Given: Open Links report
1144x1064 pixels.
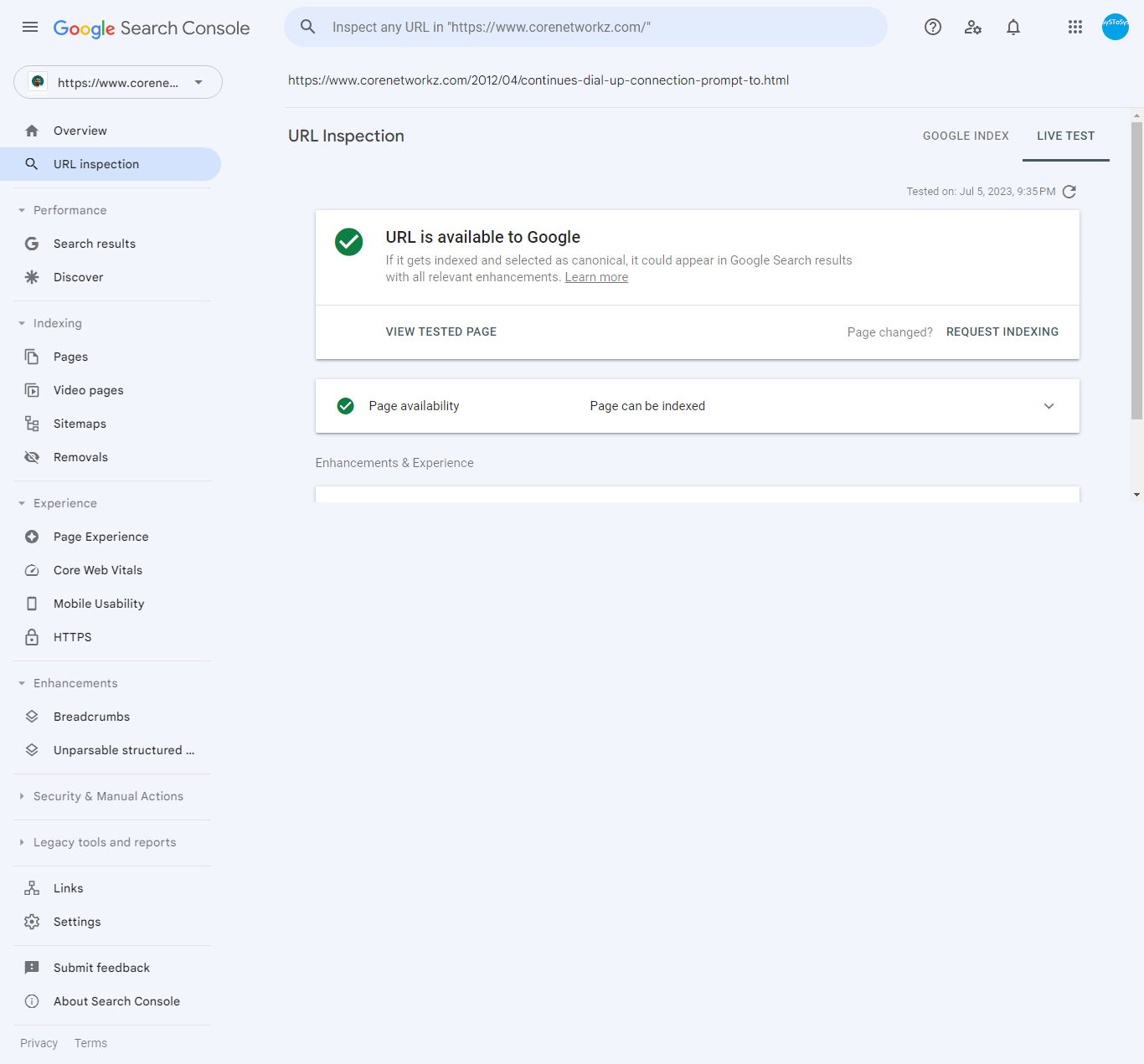Looking at the screenshot, I should (111, 888).
